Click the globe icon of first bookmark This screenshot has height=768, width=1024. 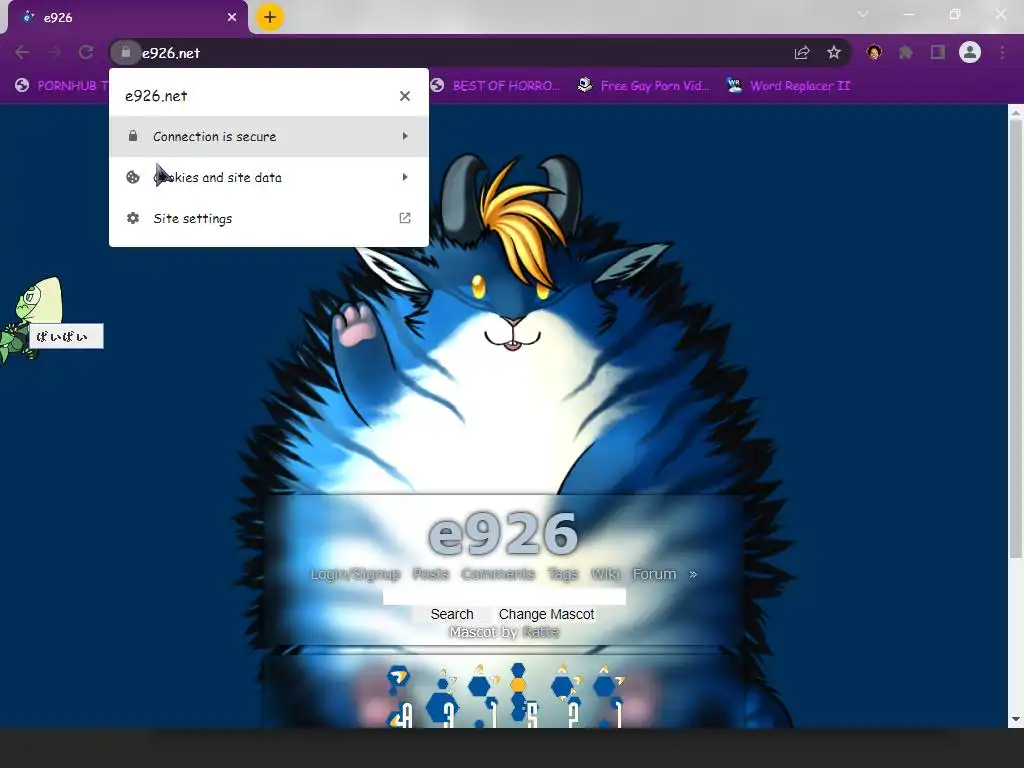click(x=22, y=85)
